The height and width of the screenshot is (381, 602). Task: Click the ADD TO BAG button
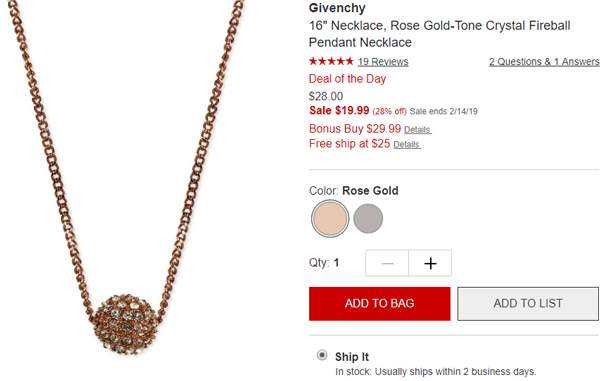point(379,303)
